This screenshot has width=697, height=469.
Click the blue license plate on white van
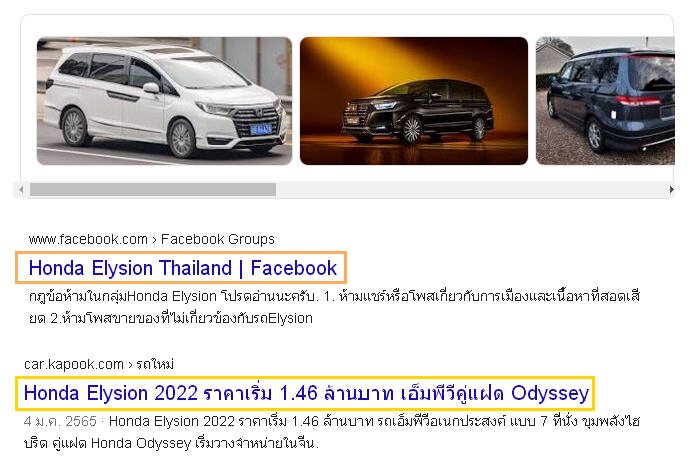click(261, 129)
